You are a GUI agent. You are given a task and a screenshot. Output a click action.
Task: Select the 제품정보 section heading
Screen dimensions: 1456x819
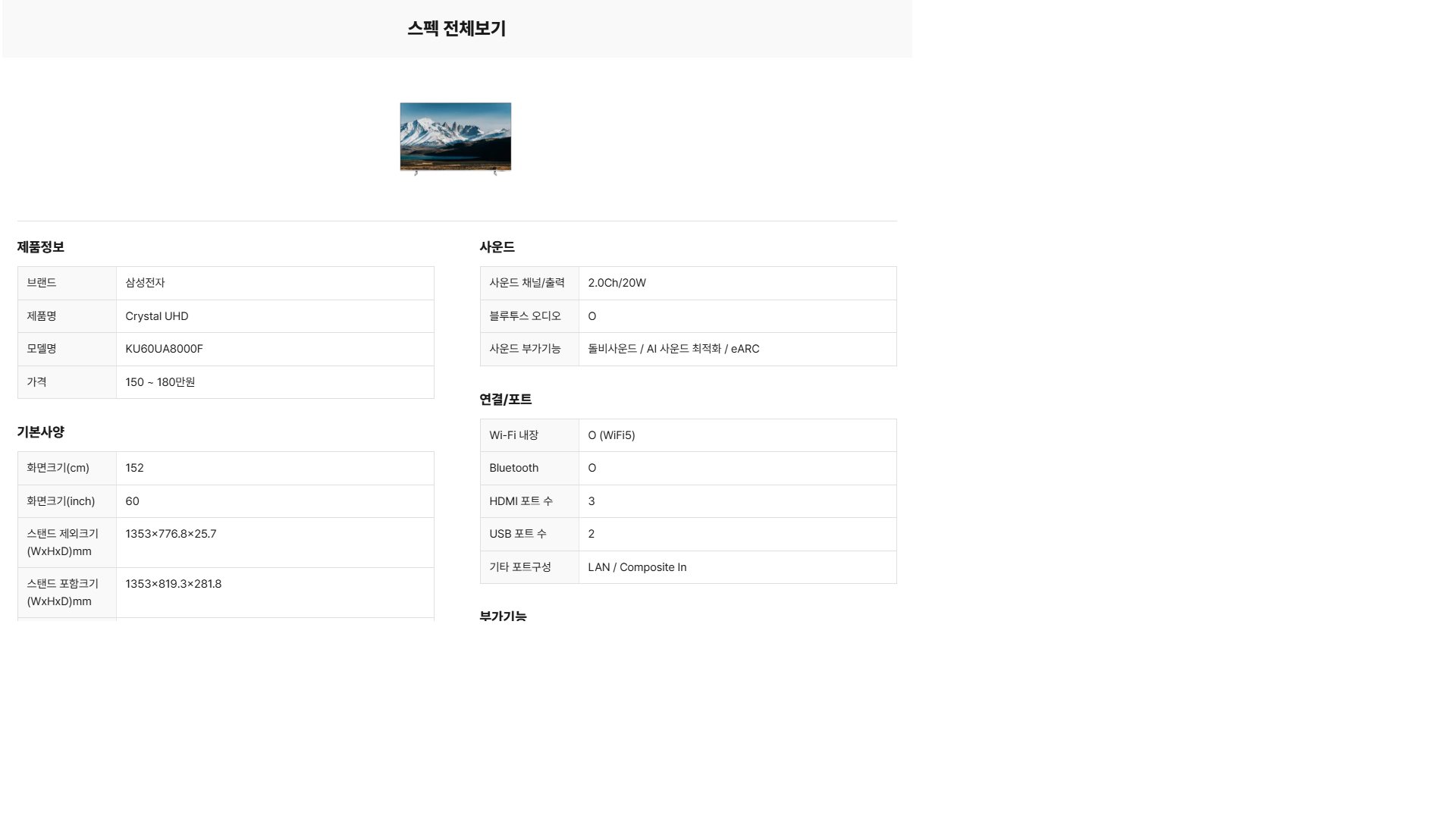point(41,247)
